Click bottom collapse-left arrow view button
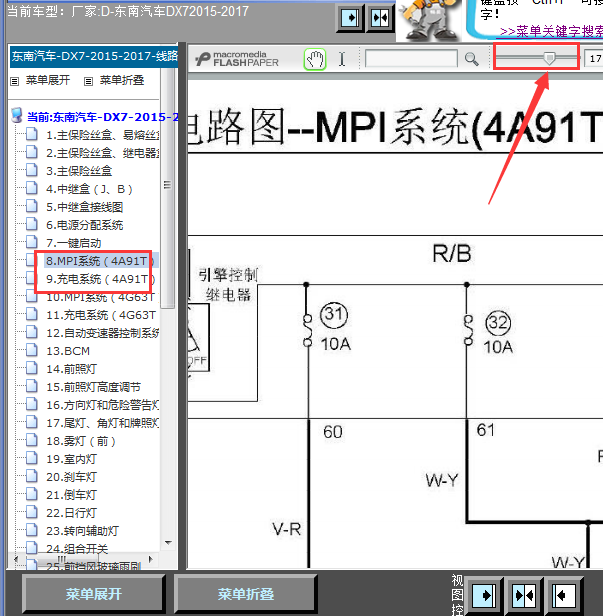The width and height of the screenshot is (603, 616). point(563,596)
